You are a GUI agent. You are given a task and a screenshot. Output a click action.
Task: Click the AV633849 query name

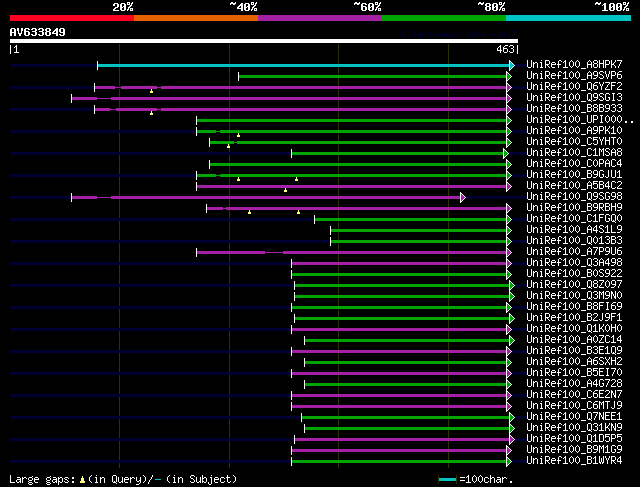click(x=38, y=32)
